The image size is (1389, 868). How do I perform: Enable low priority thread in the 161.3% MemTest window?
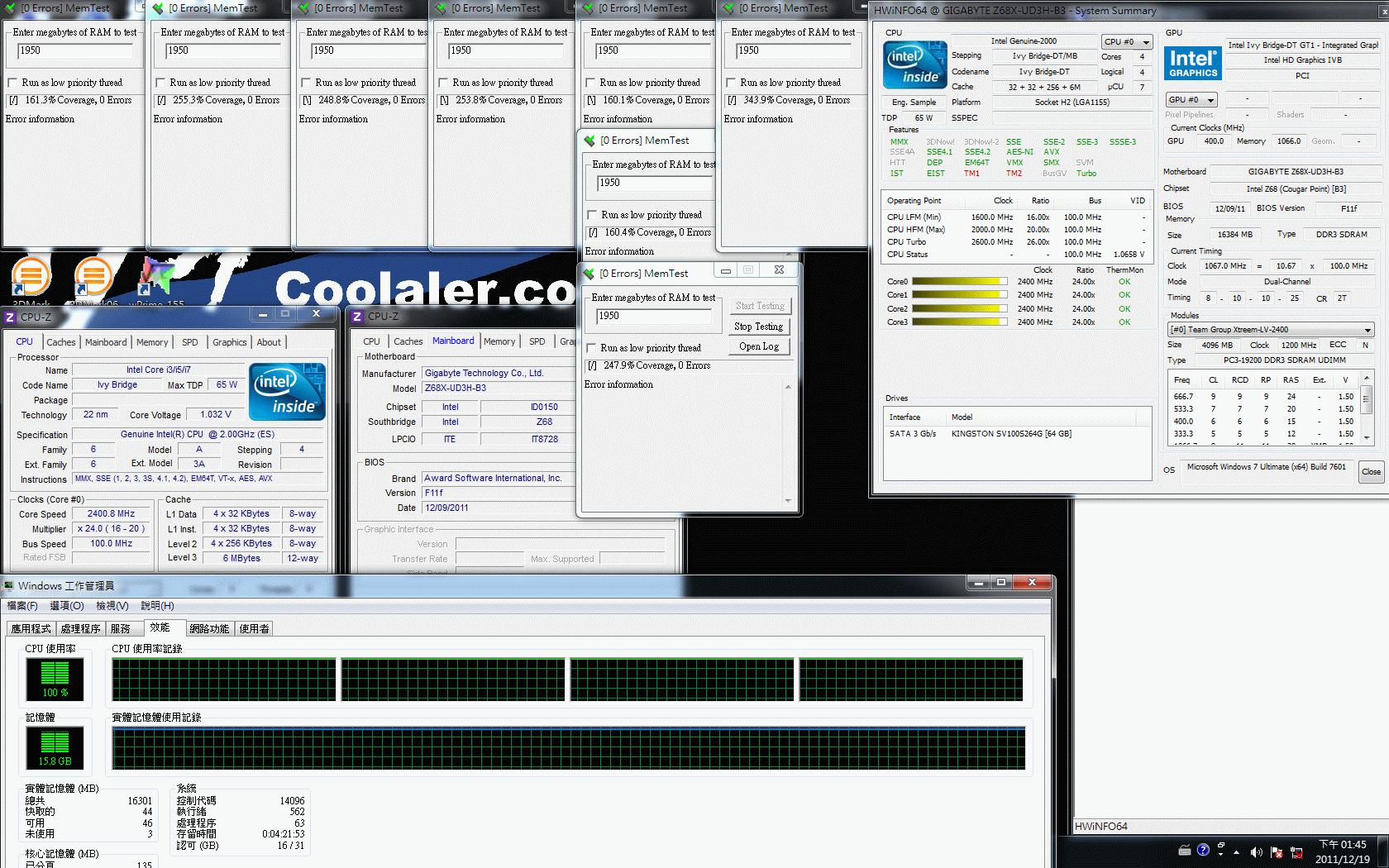(x=12, y=83)
